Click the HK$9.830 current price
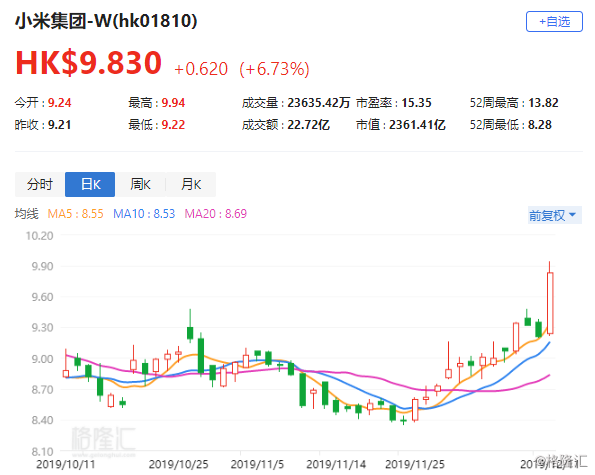595x475 pixels. coord(88,63)
